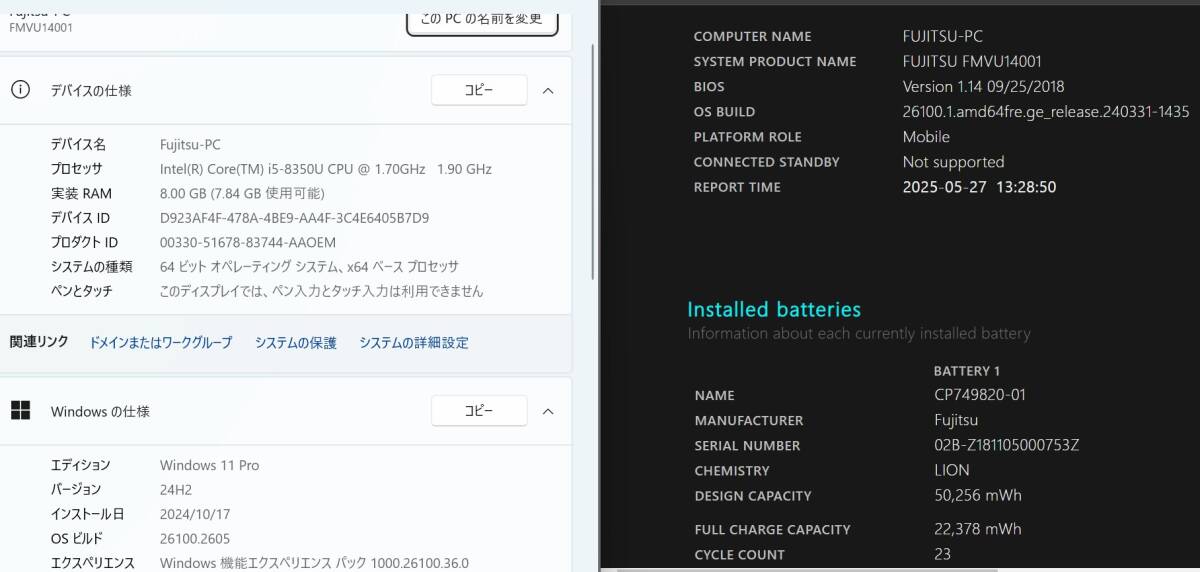Click the BIOS Version 1.14 value

983,87
